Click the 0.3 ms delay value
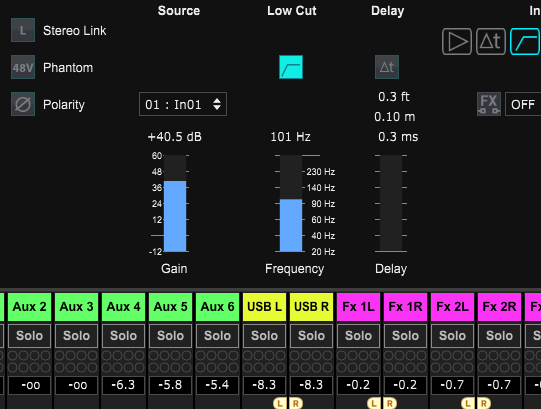 click(x=398, y=137)
